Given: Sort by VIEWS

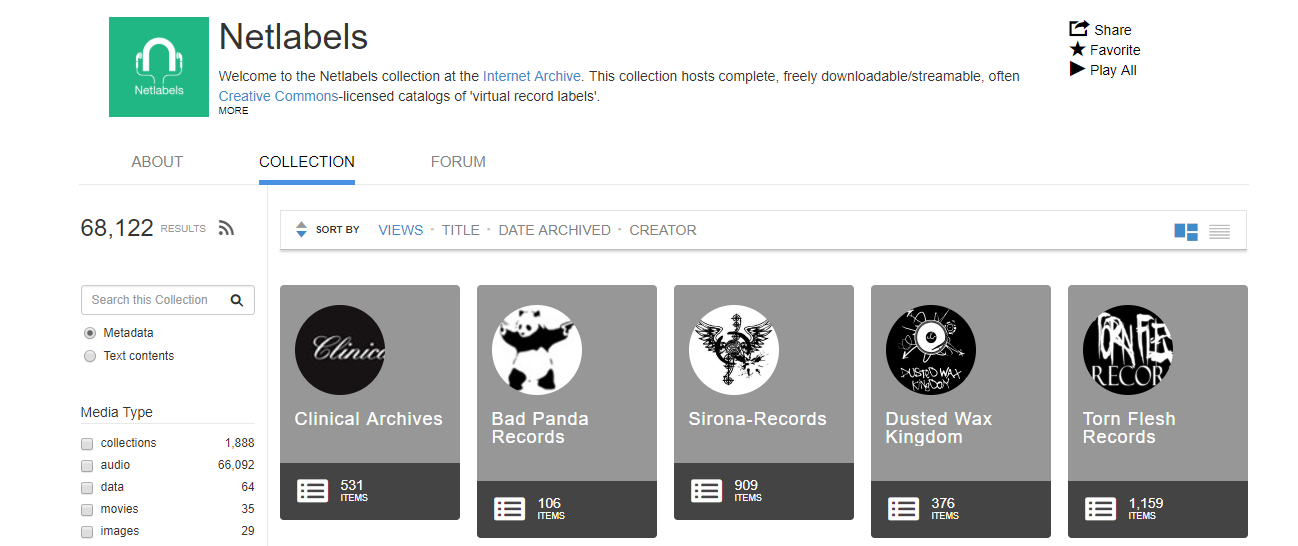Looking at the screenshot, I should pos(401,230).
